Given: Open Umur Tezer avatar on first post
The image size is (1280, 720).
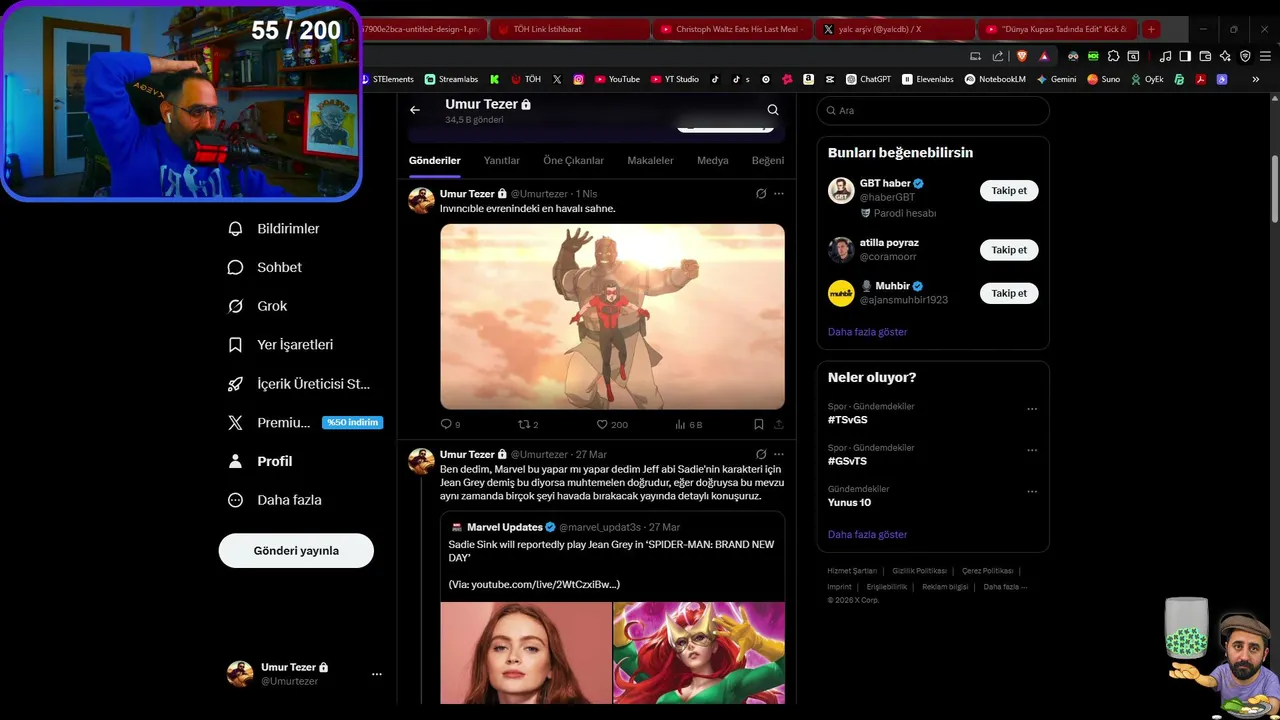Looking at the screenshot, I should point(421,200).
